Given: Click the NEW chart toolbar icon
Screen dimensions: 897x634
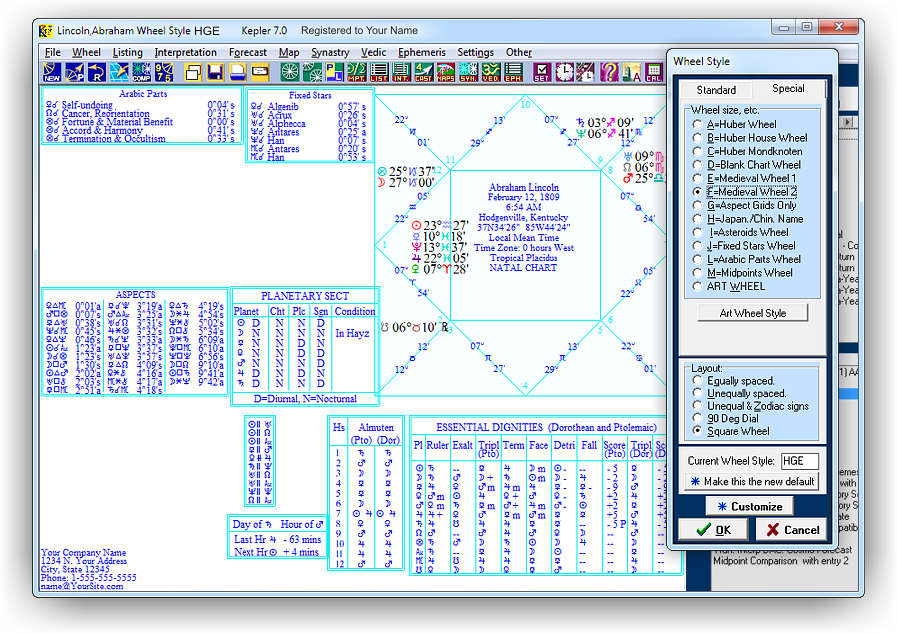Looking at the screenshot, I should click(51, 72).
